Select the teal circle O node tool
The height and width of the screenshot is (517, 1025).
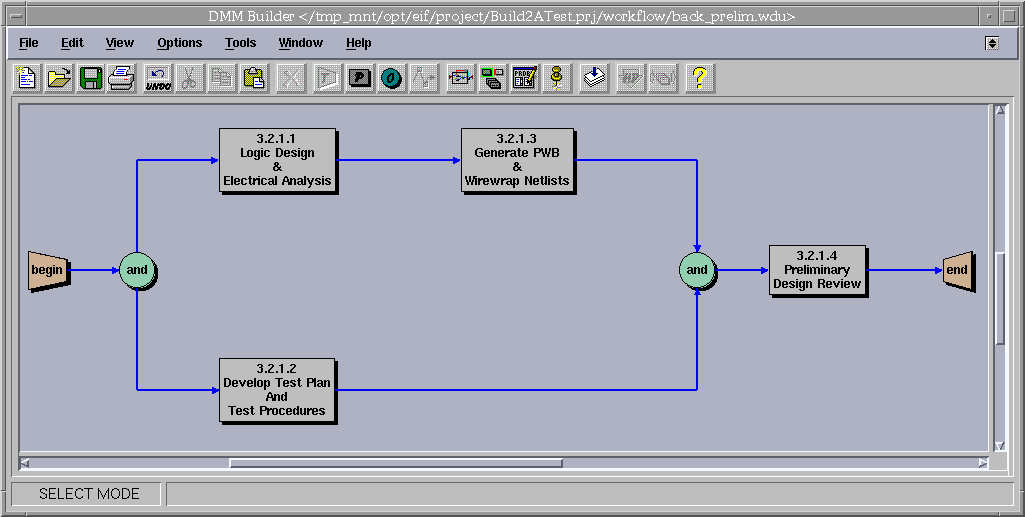click(391, 78)
